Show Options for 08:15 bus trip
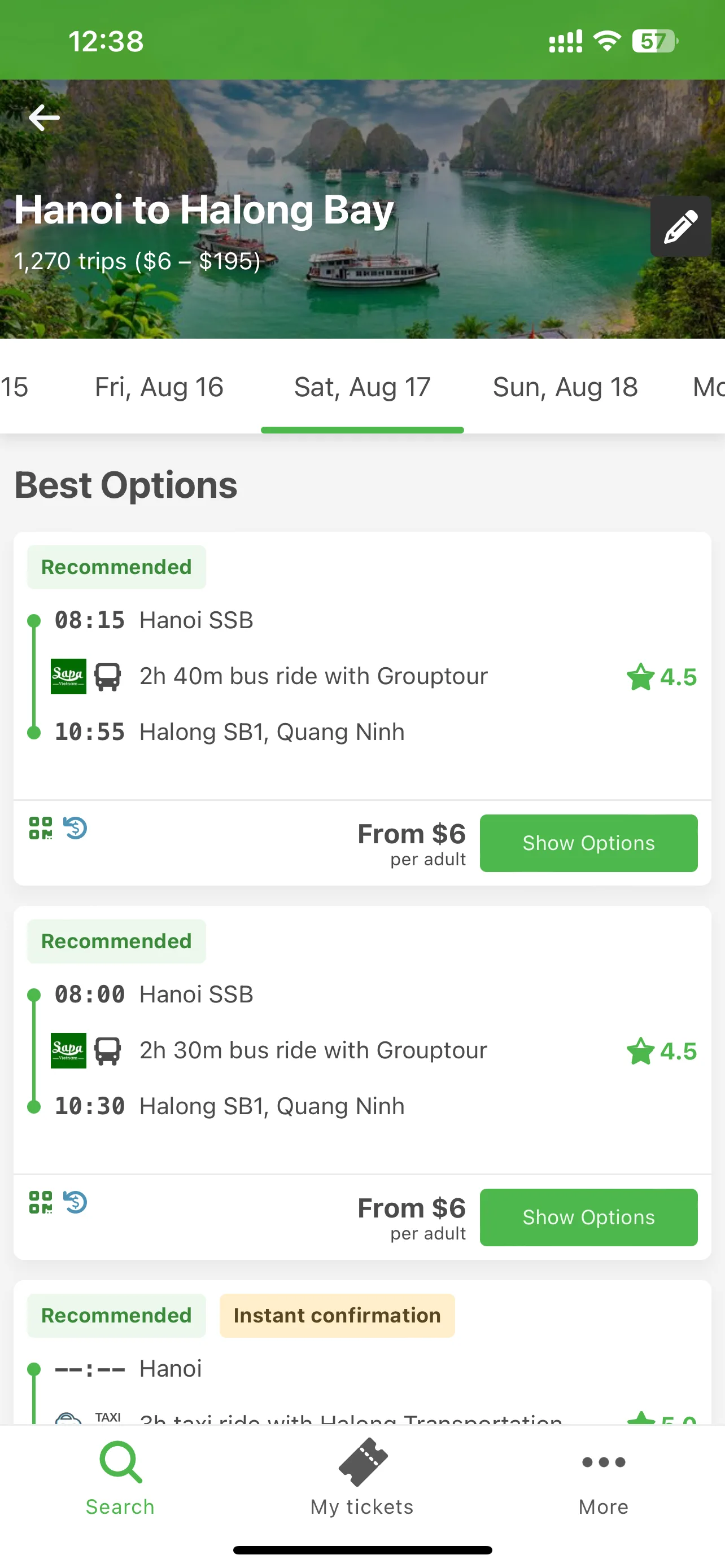This screenshot has height=1568, width=725. [589, 843]
